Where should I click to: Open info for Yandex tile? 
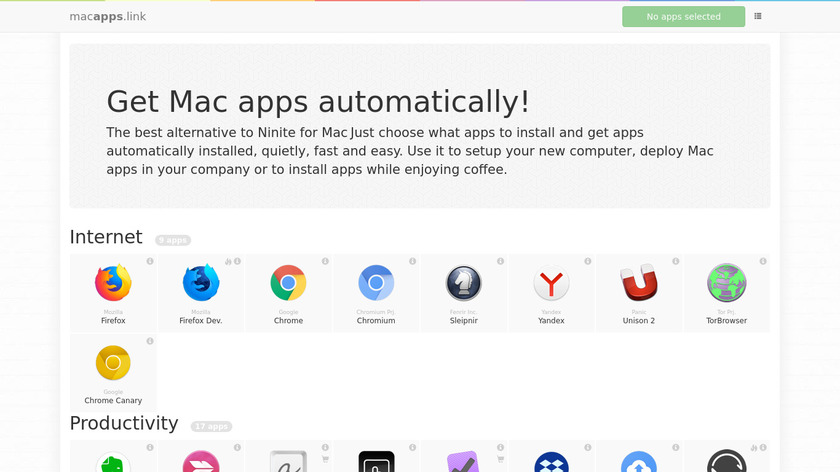[x=588, y=261]
